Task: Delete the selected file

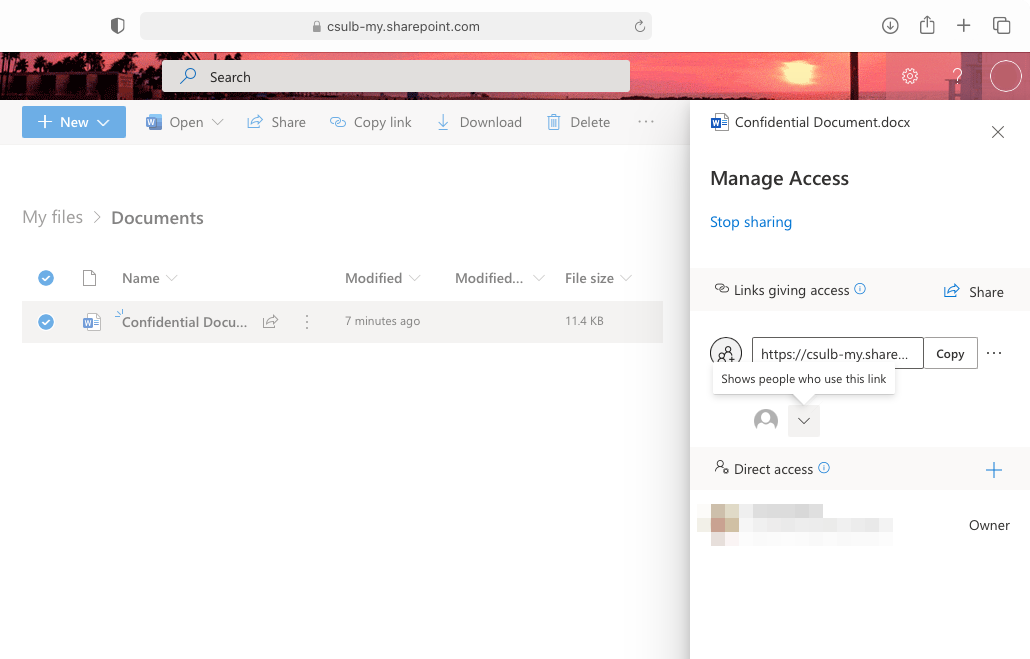Action: 578,122
